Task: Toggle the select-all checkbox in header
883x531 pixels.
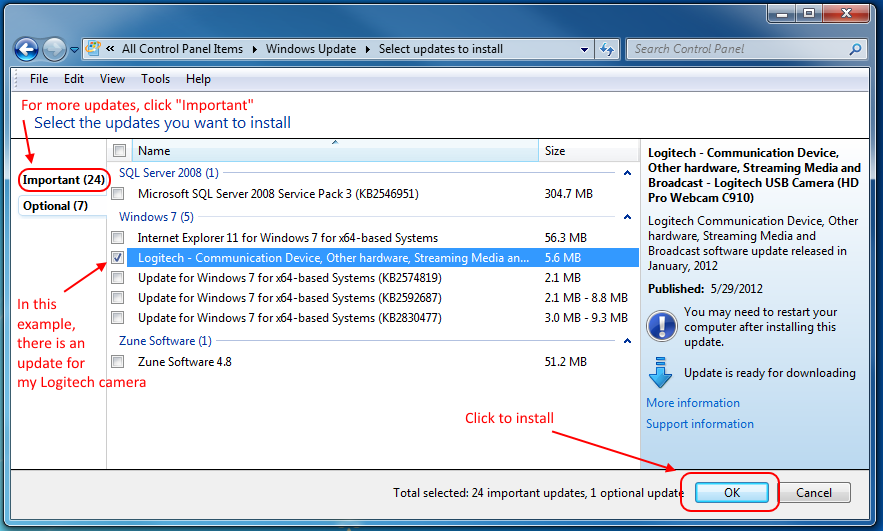Action: pyautogui.click(x=119, y=151)
